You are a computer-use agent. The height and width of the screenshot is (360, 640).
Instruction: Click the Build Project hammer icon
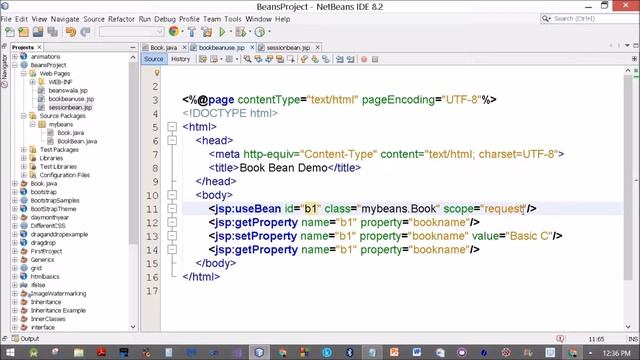coord(192,32)
